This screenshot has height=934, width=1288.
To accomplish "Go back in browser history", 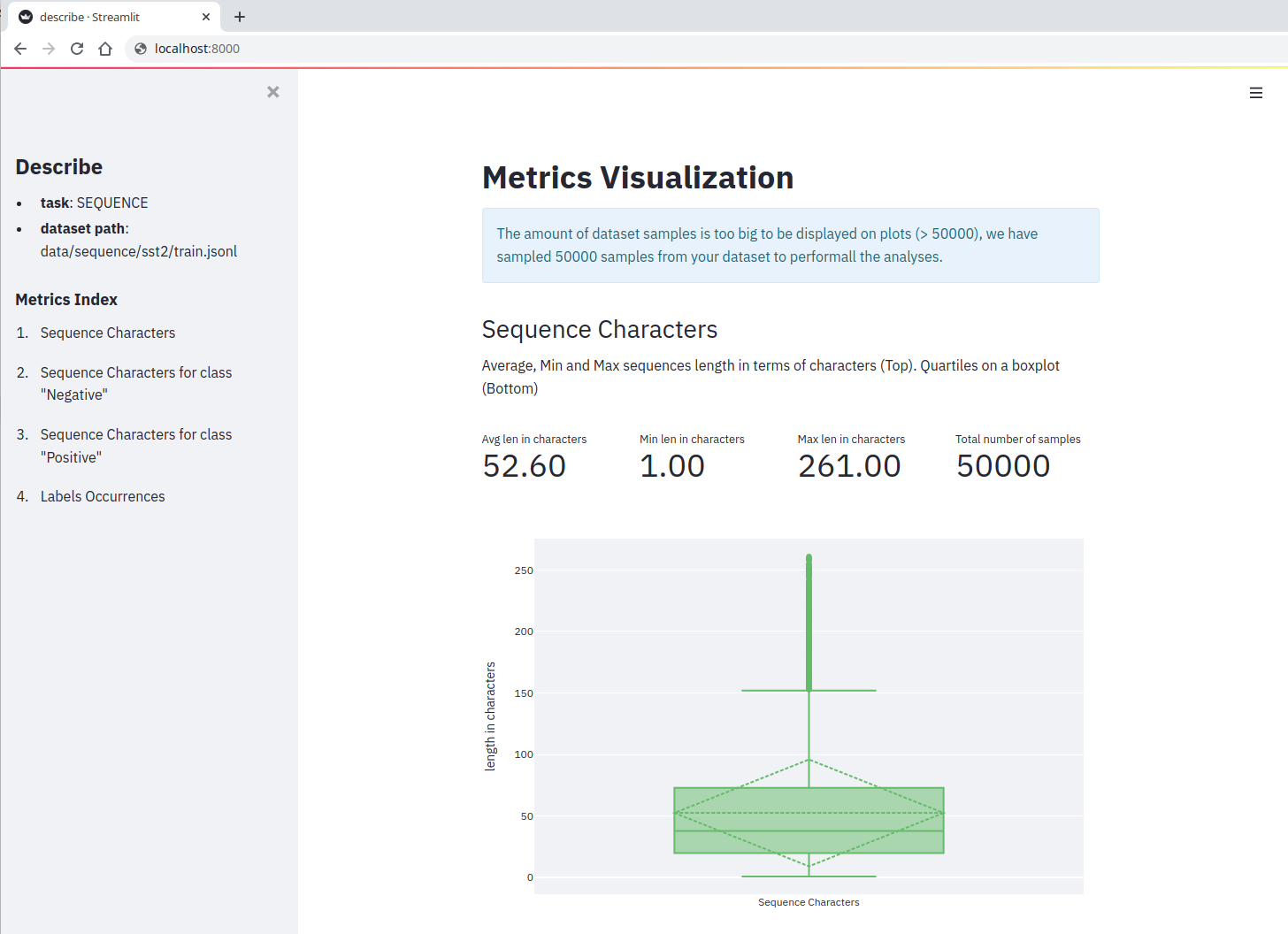I will [x=20, y=49].
